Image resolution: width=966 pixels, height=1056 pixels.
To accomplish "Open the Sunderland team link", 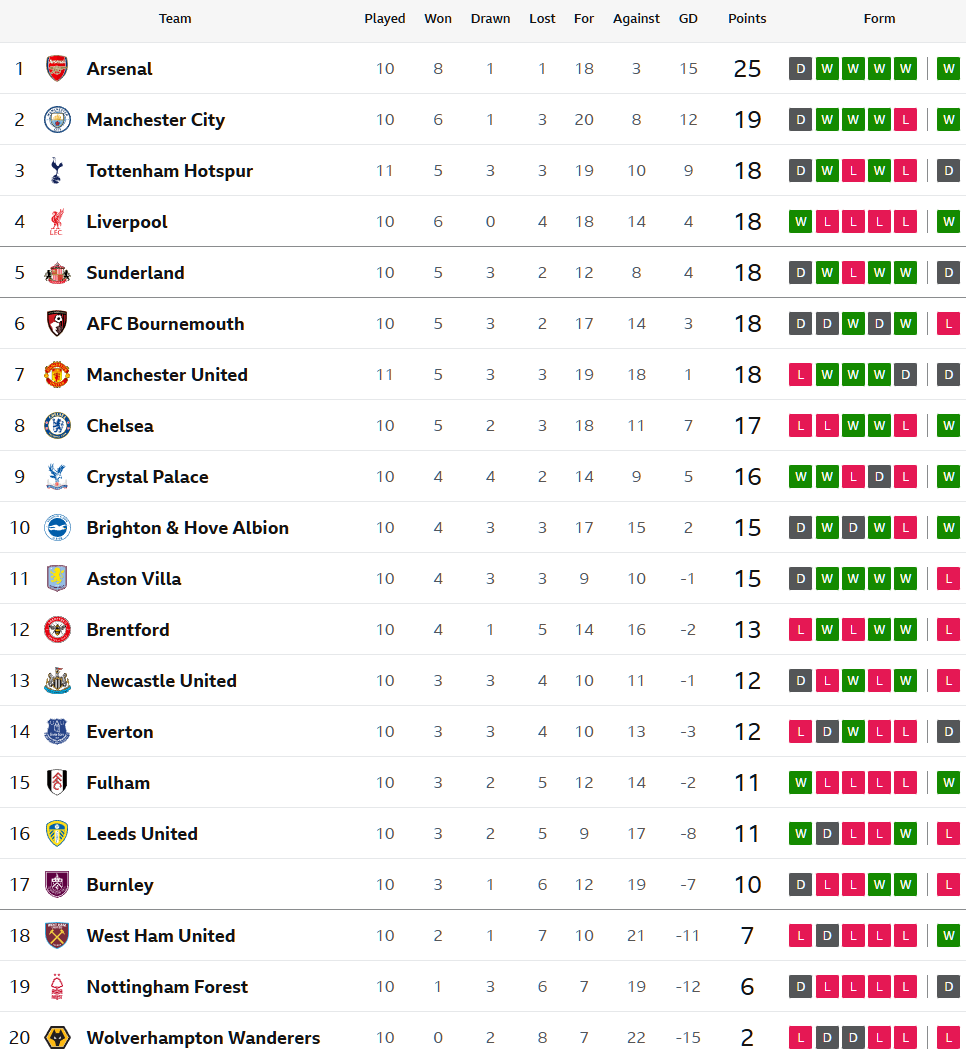I will click(135, 273).
